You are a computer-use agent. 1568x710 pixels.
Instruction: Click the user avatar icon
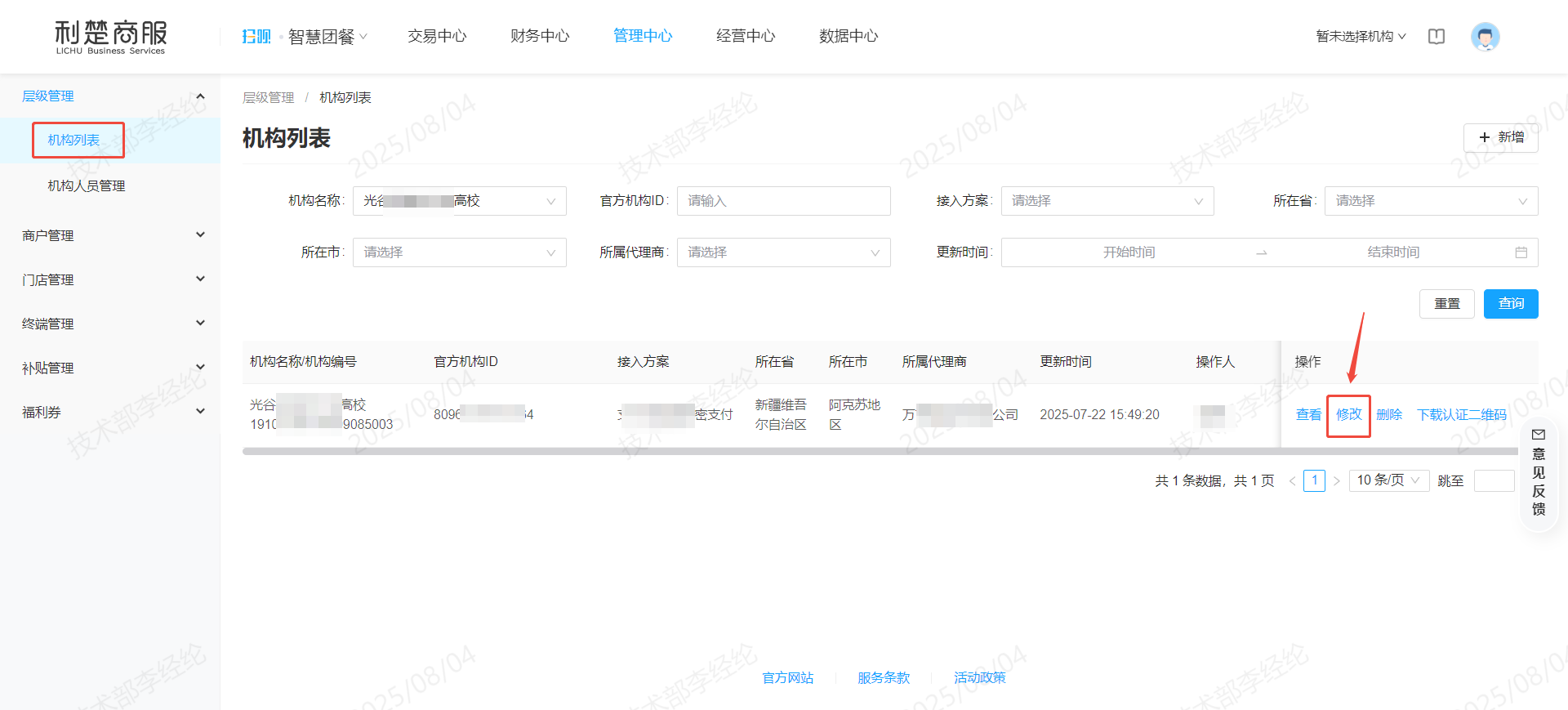(x=1485, y=37)
